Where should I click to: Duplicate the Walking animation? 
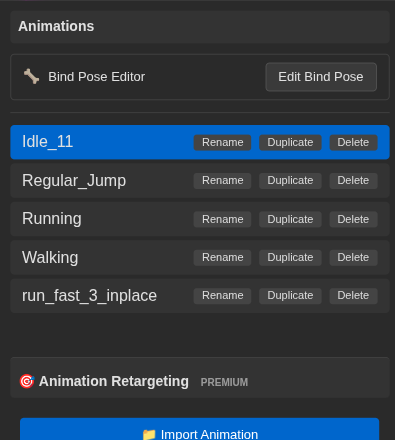pos(290,258)
